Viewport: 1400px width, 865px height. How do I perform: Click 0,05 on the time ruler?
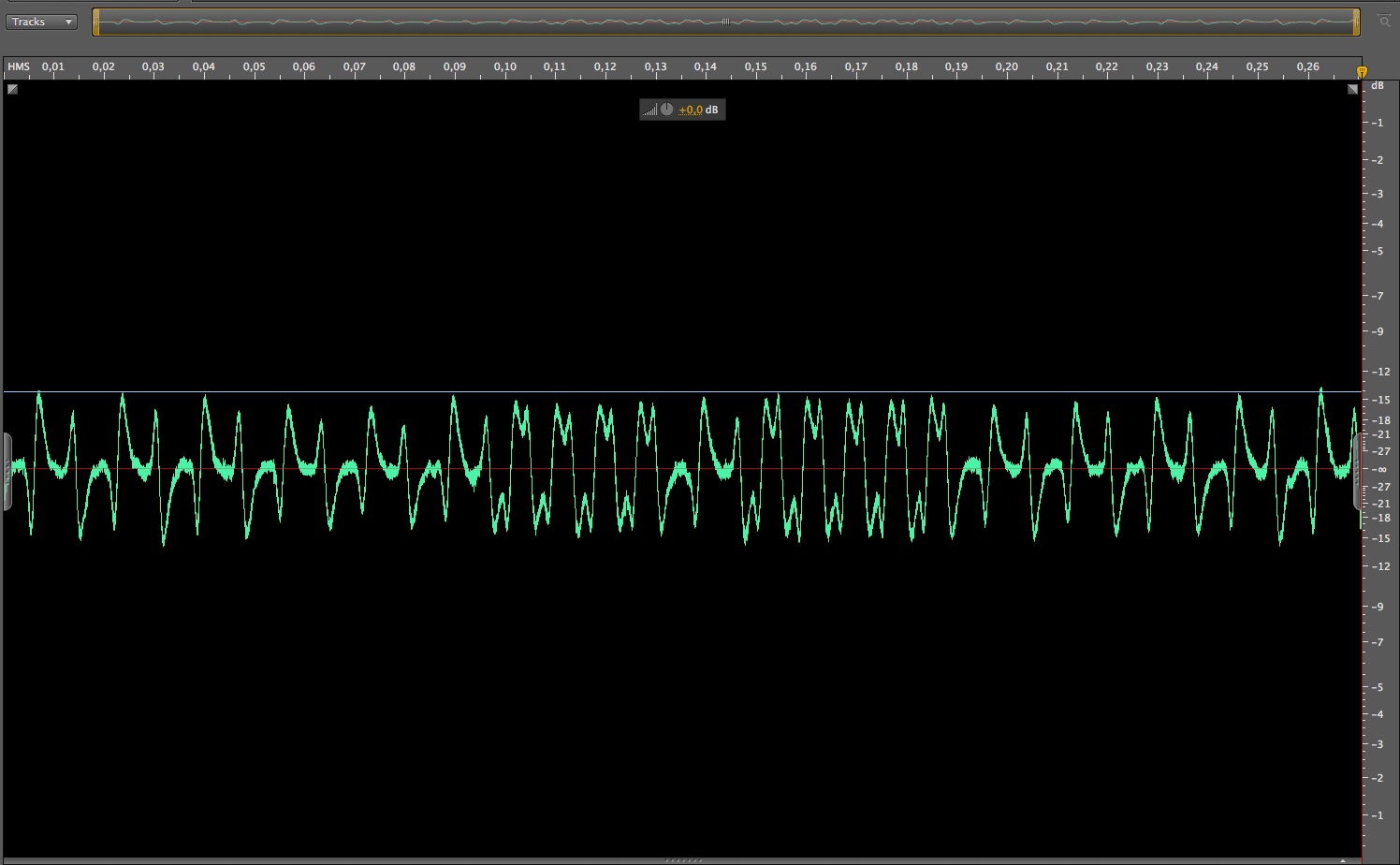pyautogui.click(x=254, y=66)
